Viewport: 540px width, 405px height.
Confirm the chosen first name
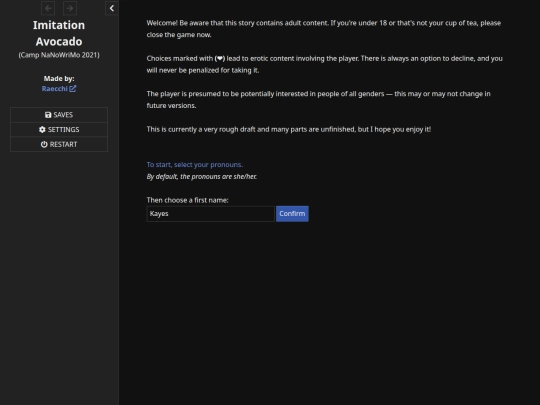292,214
